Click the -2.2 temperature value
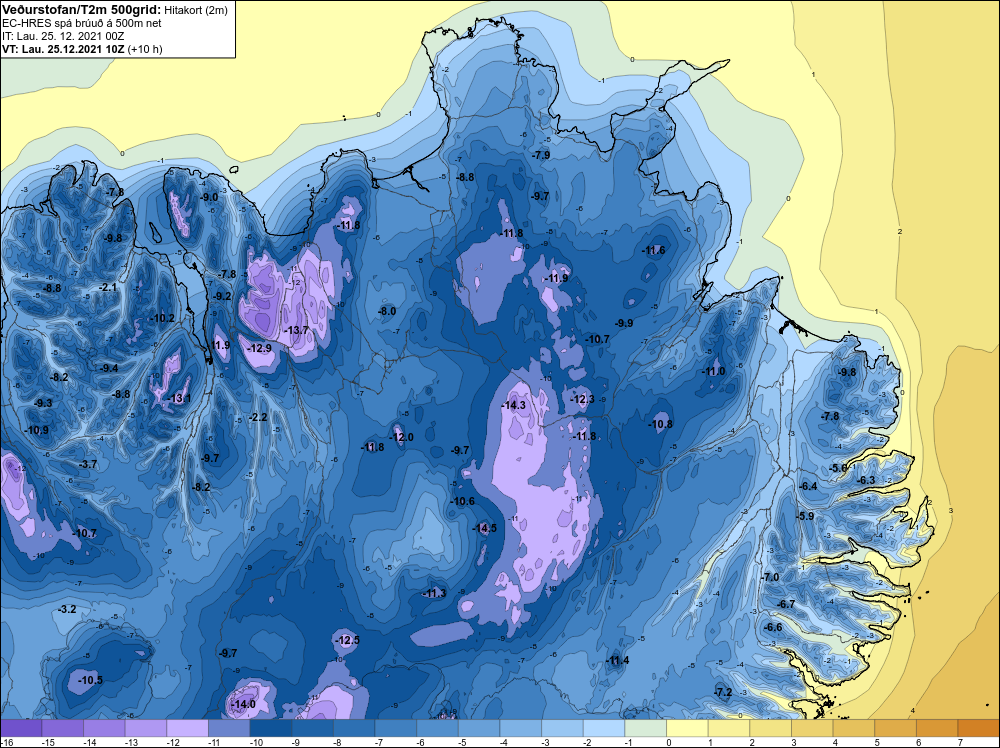 [x=258, y=417]
